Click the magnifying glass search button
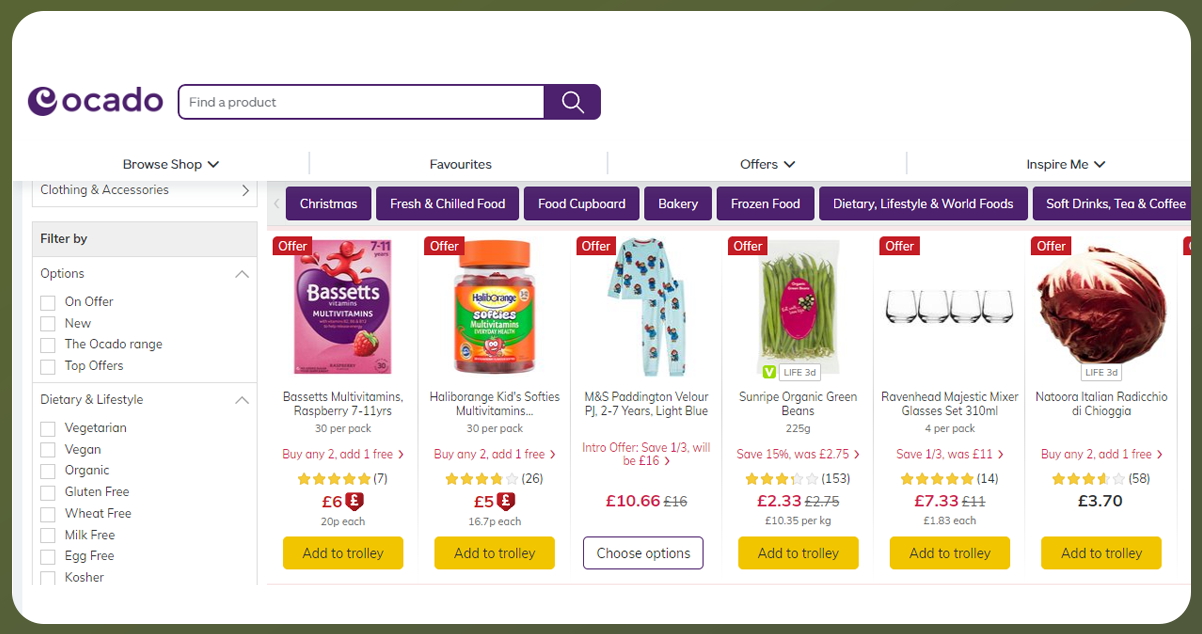This screenshot has height=634, width=1202. tap(572, 102)
